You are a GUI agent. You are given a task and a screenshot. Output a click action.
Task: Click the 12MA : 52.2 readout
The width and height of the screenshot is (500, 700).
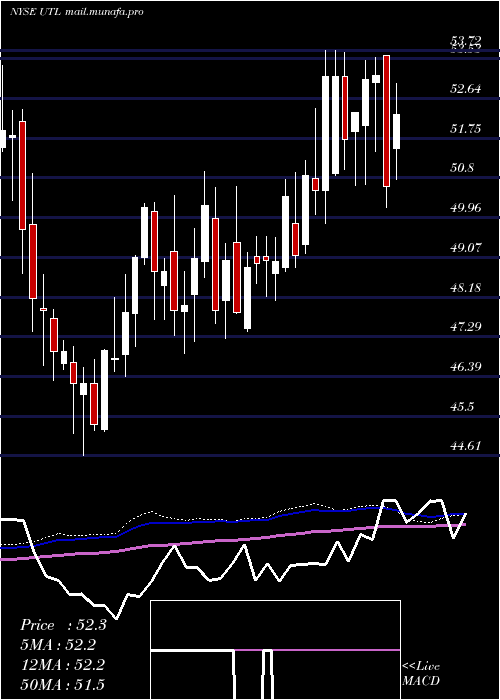click(x=63, y=665)
